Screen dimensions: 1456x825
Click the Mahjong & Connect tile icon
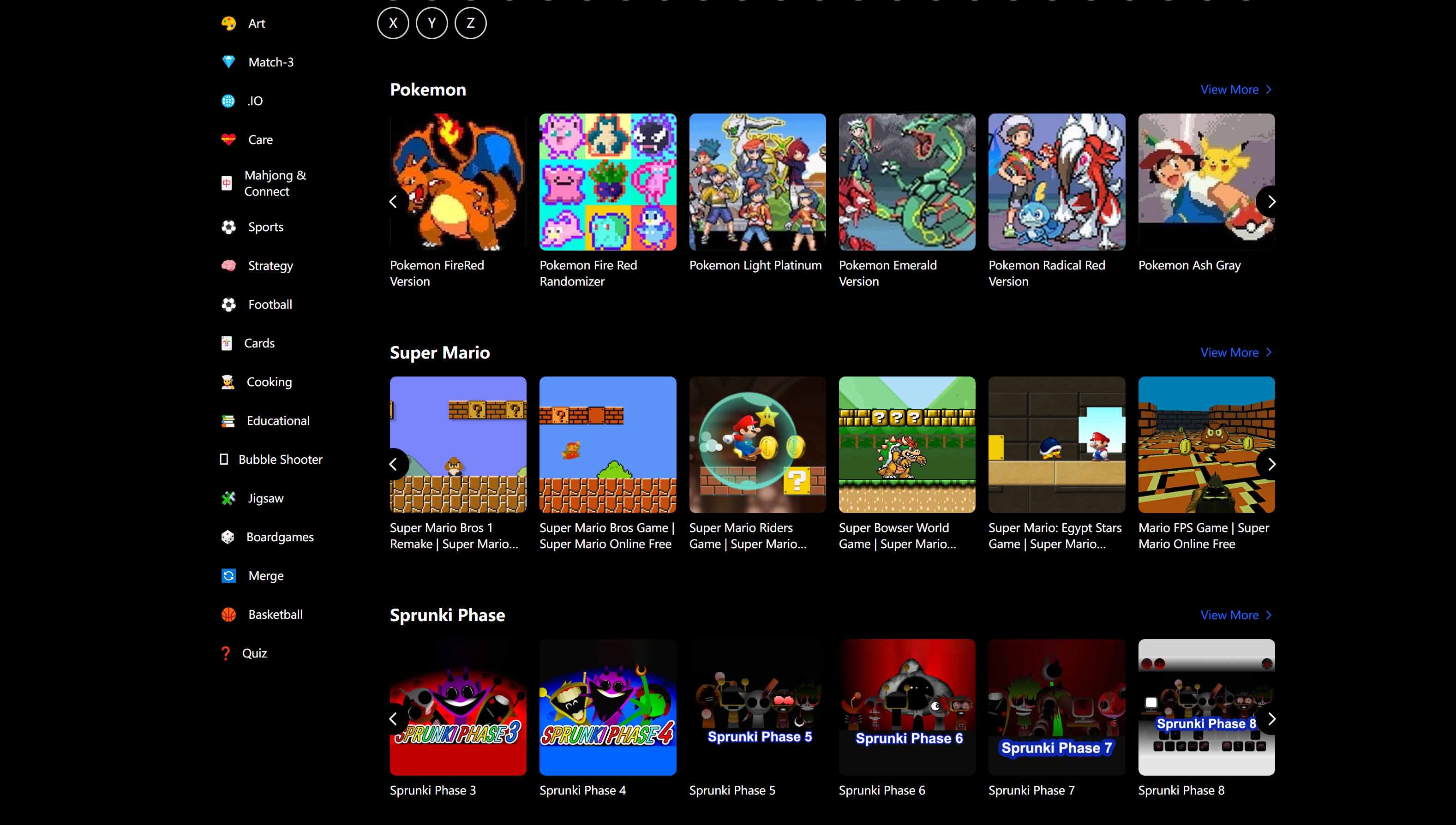pyautogui.click(x=227, y=183)
